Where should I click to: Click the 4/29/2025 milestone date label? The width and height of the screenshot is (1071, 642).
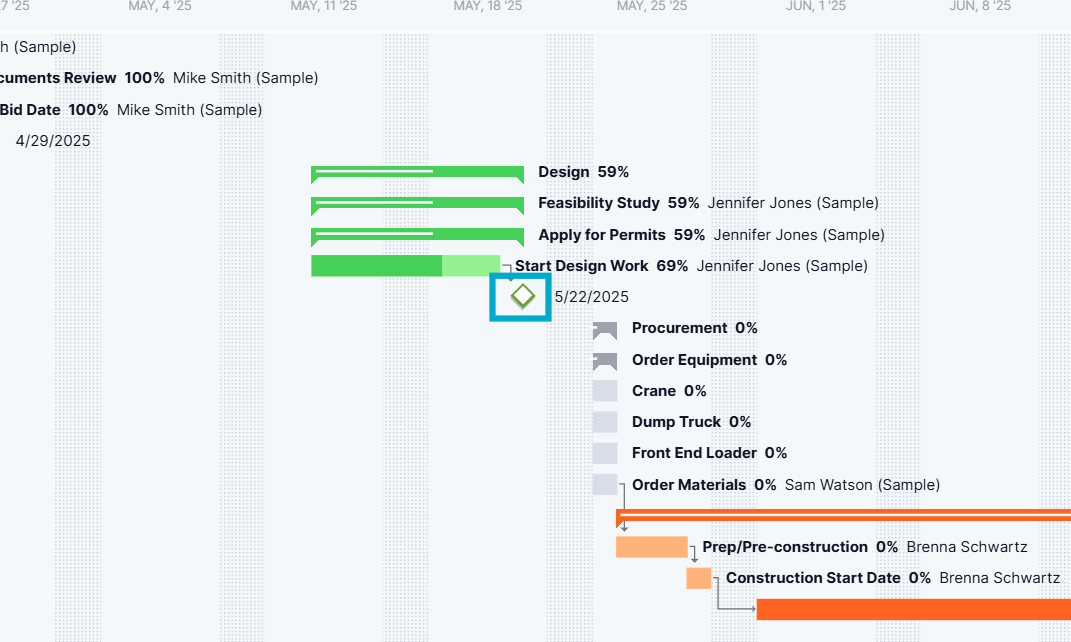(x=52, y=140)
